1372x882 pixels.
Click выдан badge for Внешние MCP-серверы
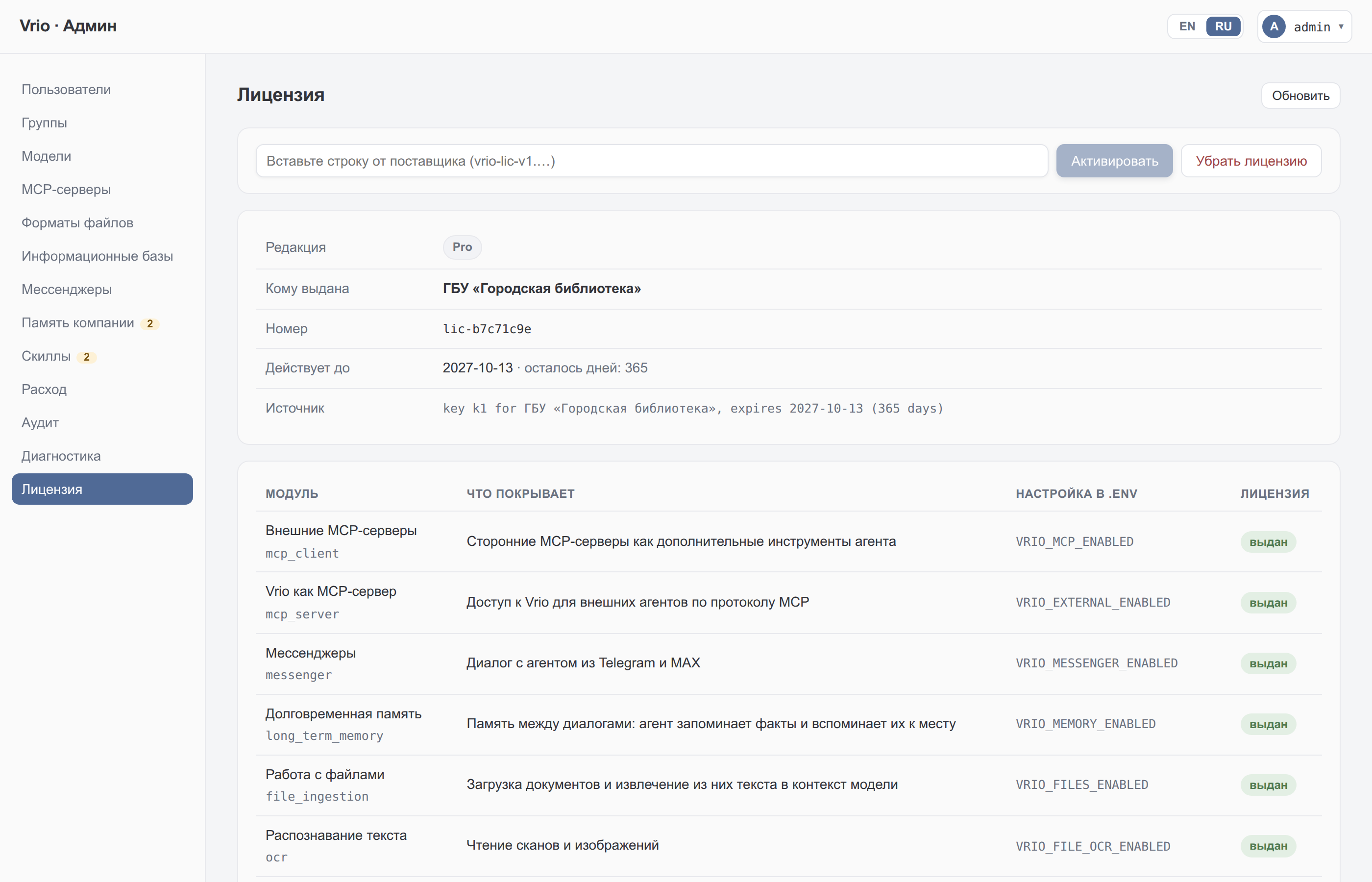[x=1268, y=542]
